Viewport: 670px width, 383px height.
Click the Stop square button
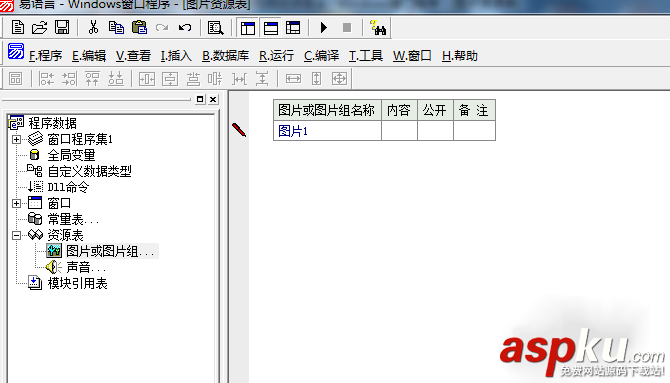(347, 28)
